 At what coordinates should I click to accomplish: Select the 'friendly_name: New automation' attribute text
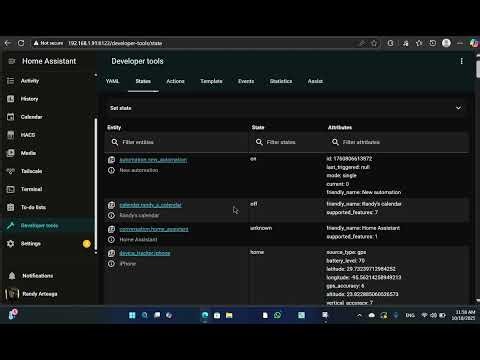coord(364,192)
